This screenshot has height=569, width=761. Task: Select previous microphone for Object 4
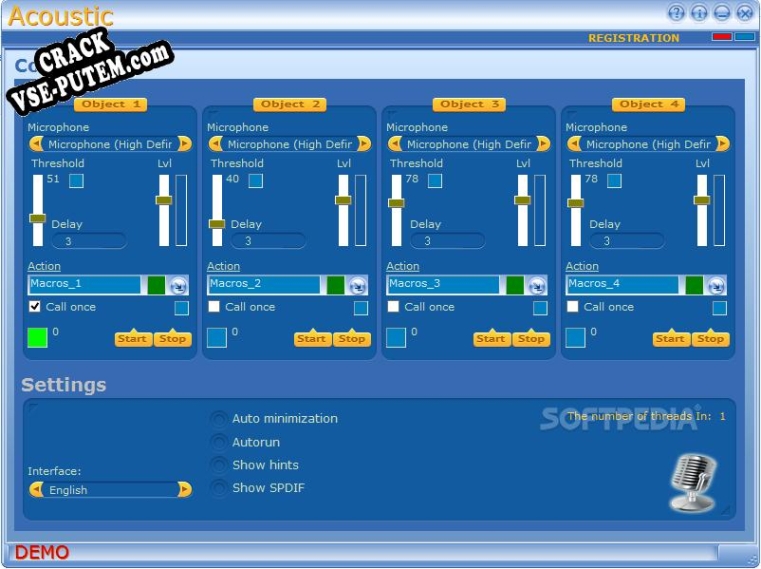click(x=574, y=144)
